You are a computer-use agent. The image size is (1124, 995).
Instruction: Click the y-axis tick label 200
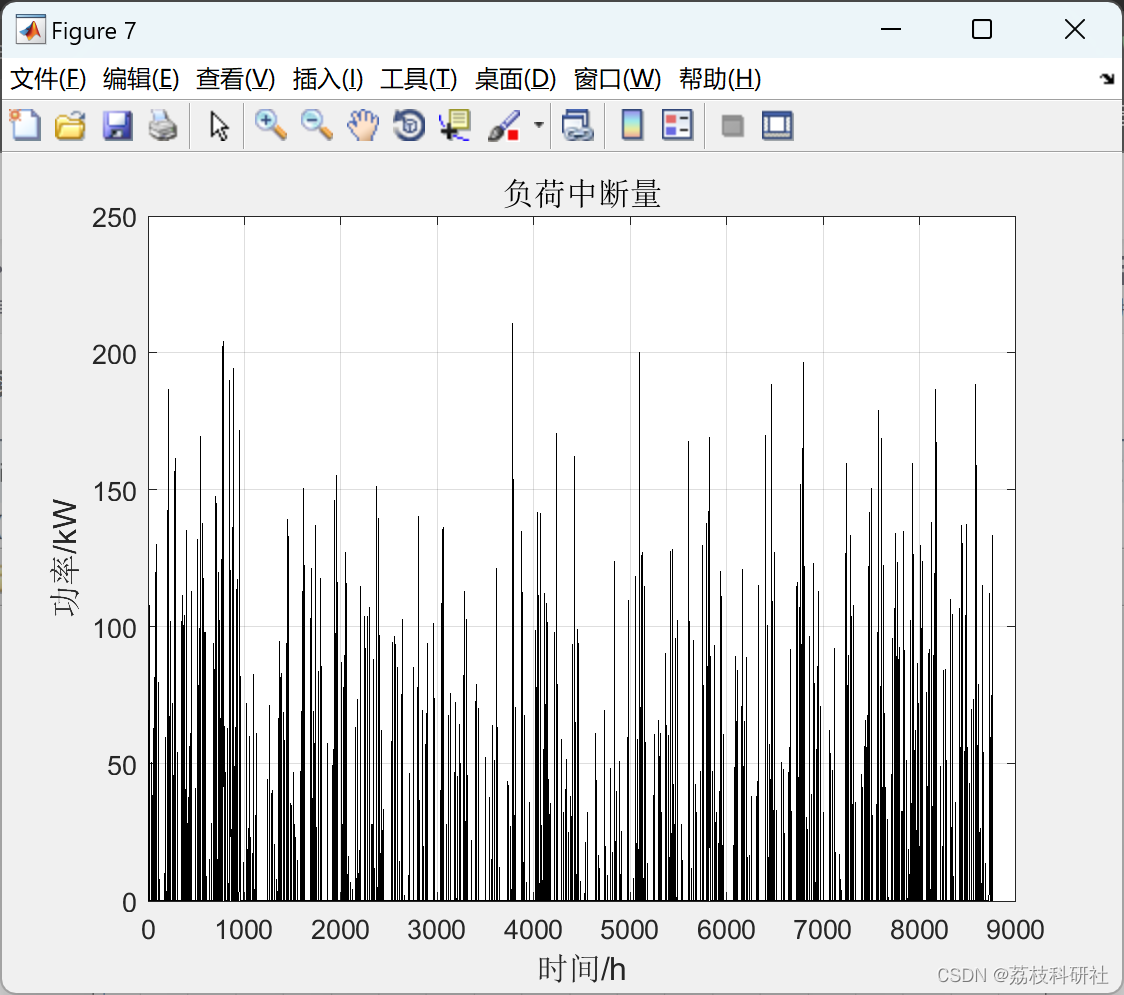(x=114, y=355)
